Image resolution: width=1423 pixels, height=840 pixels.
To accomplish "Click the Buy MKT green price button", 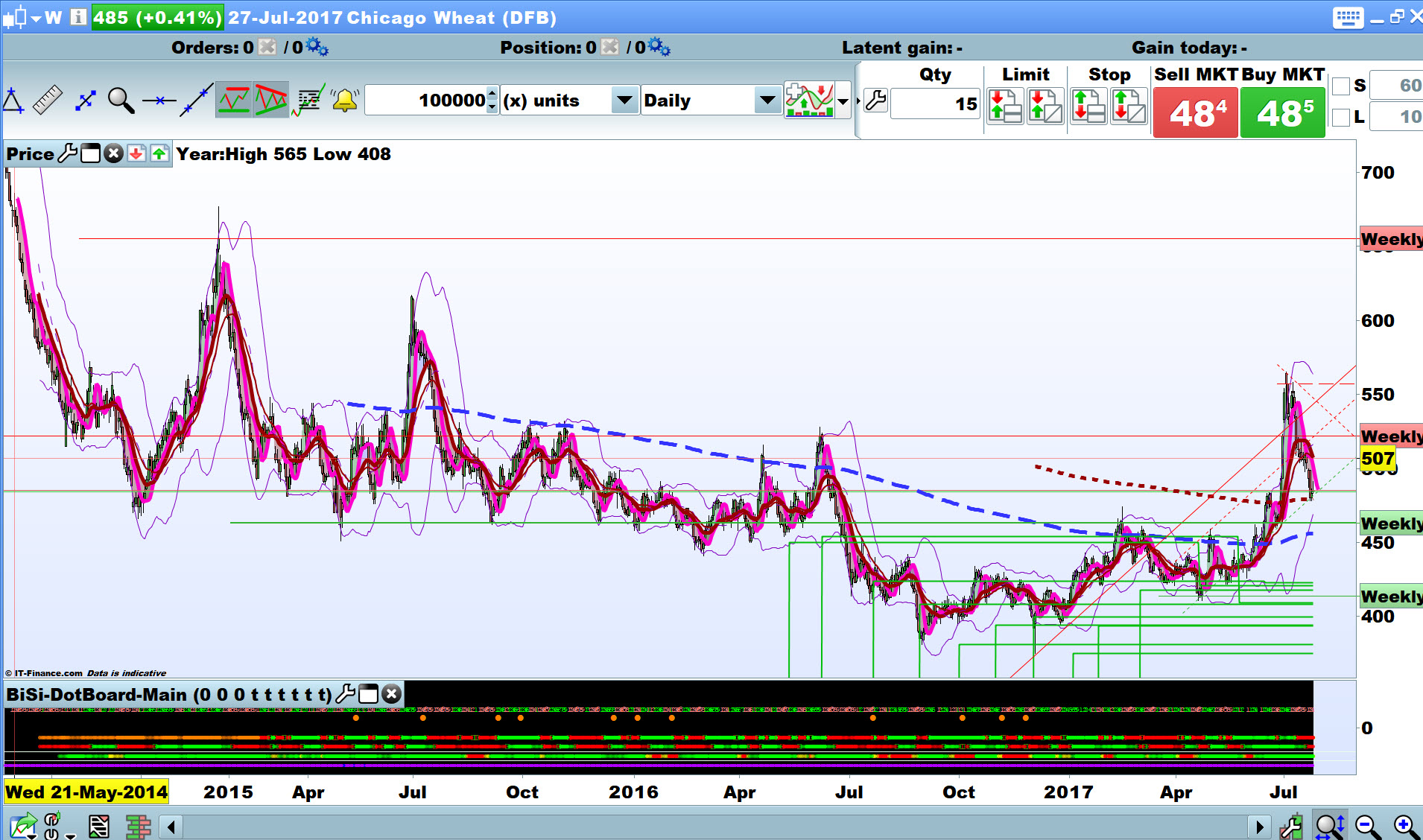I will (1282, 113).
